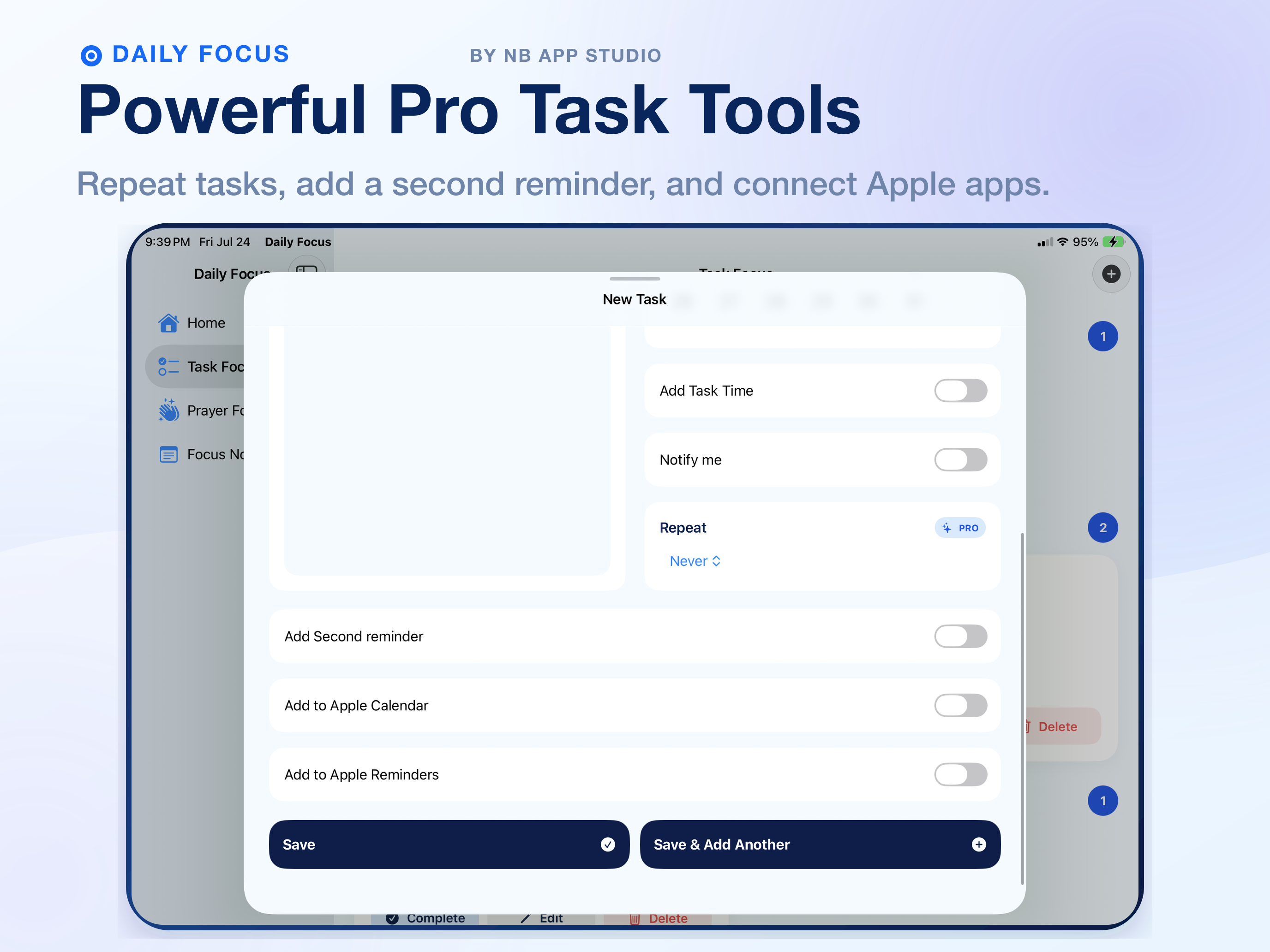Select the Task Focus checklist icon
The width and height of the screenshot is (1270, 952).
[168, 367]
